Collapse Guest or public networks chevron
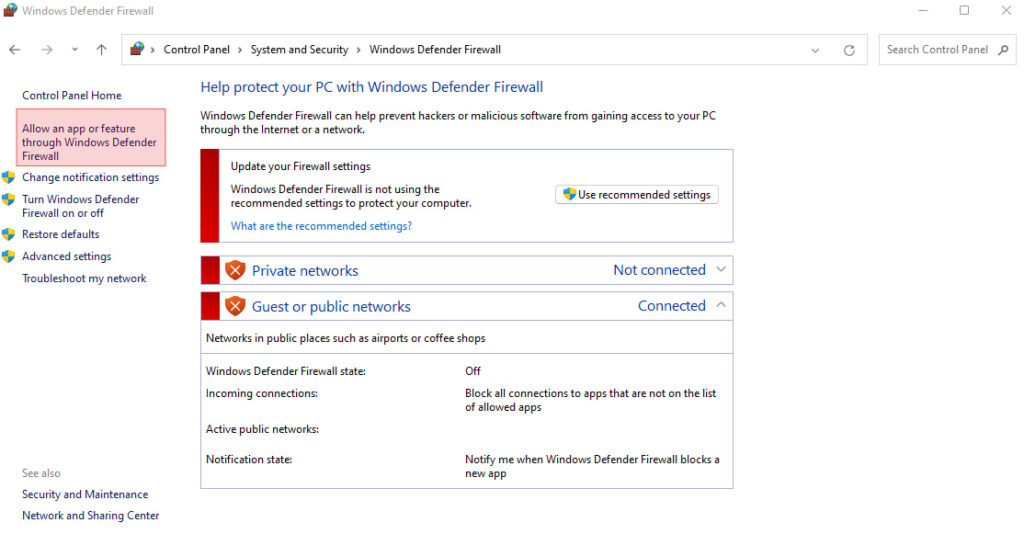This screenshot has height=534, width=1024. coord(721,305)
